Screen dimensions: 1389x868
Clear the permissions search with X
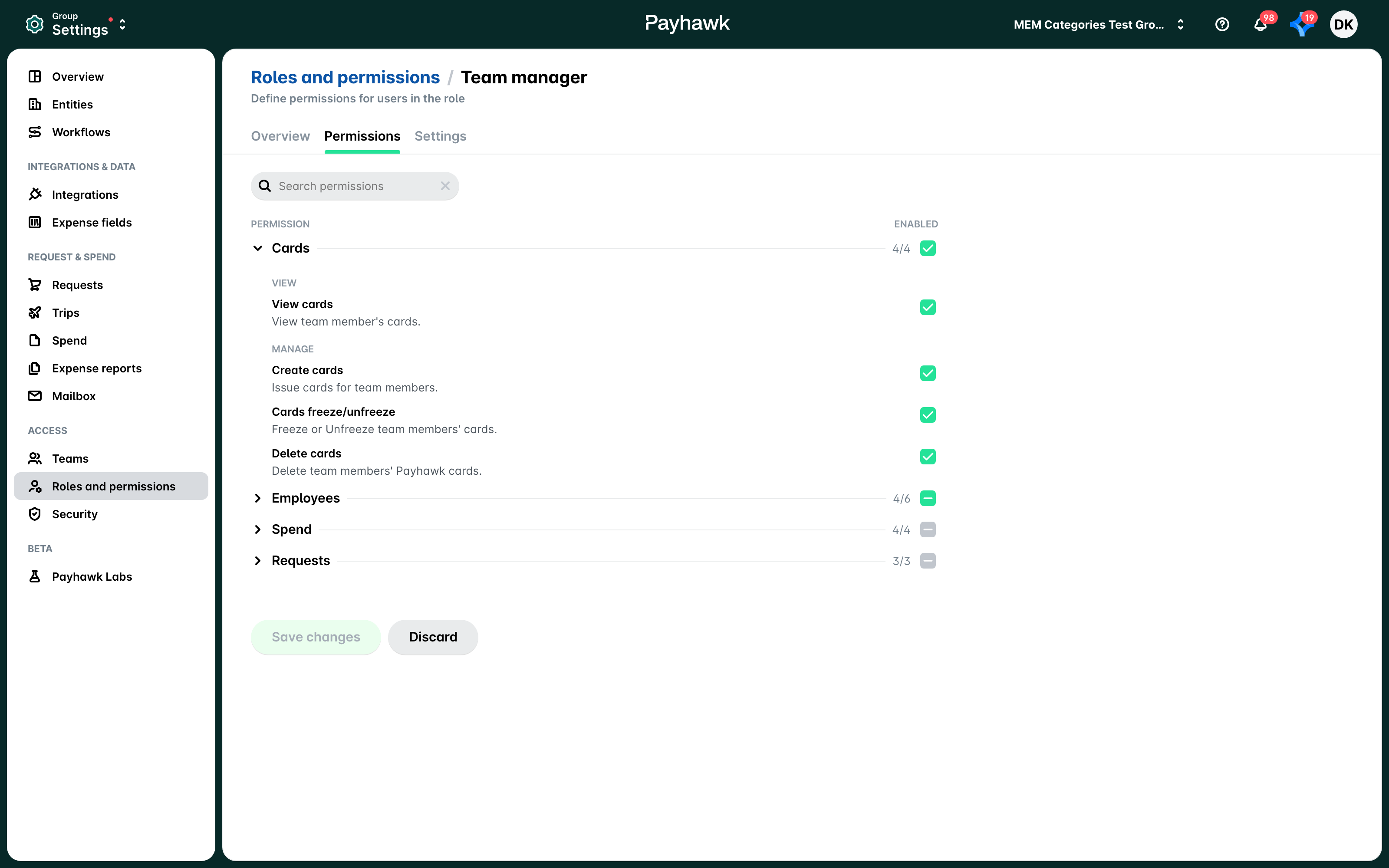pos(445,186)
